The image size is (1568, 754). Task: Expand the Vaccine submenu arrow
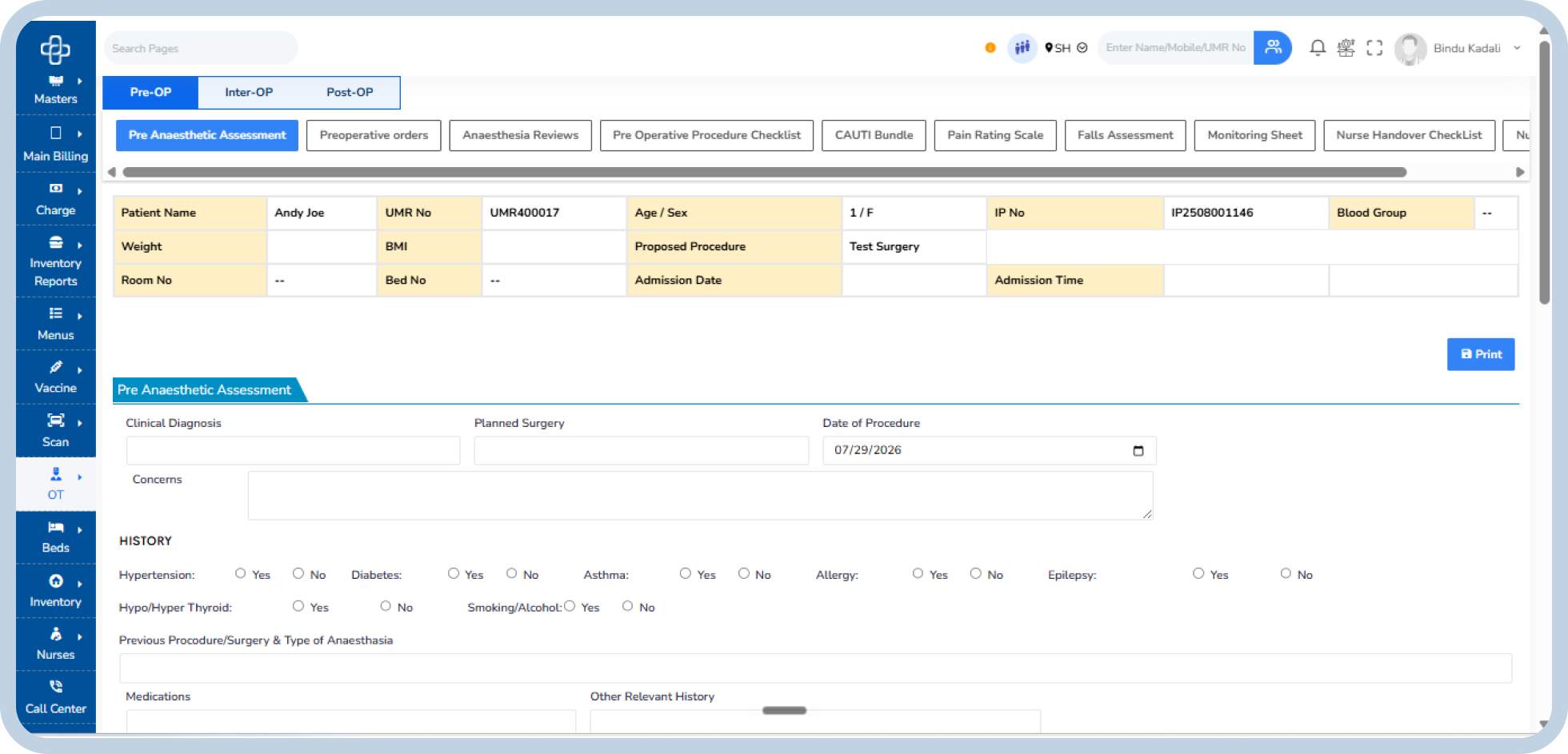[x=80, y=369]
